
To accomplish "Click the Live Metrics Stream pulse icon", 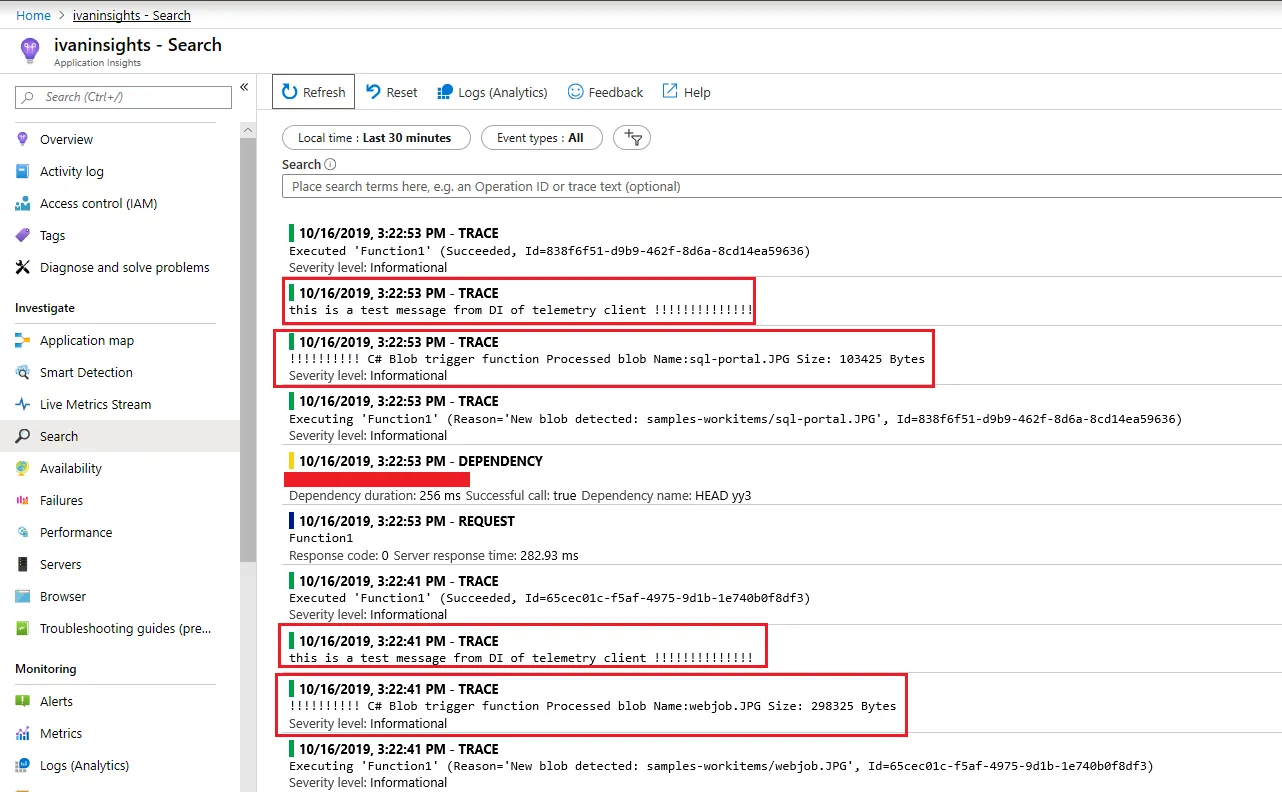I will click(23, 404).
